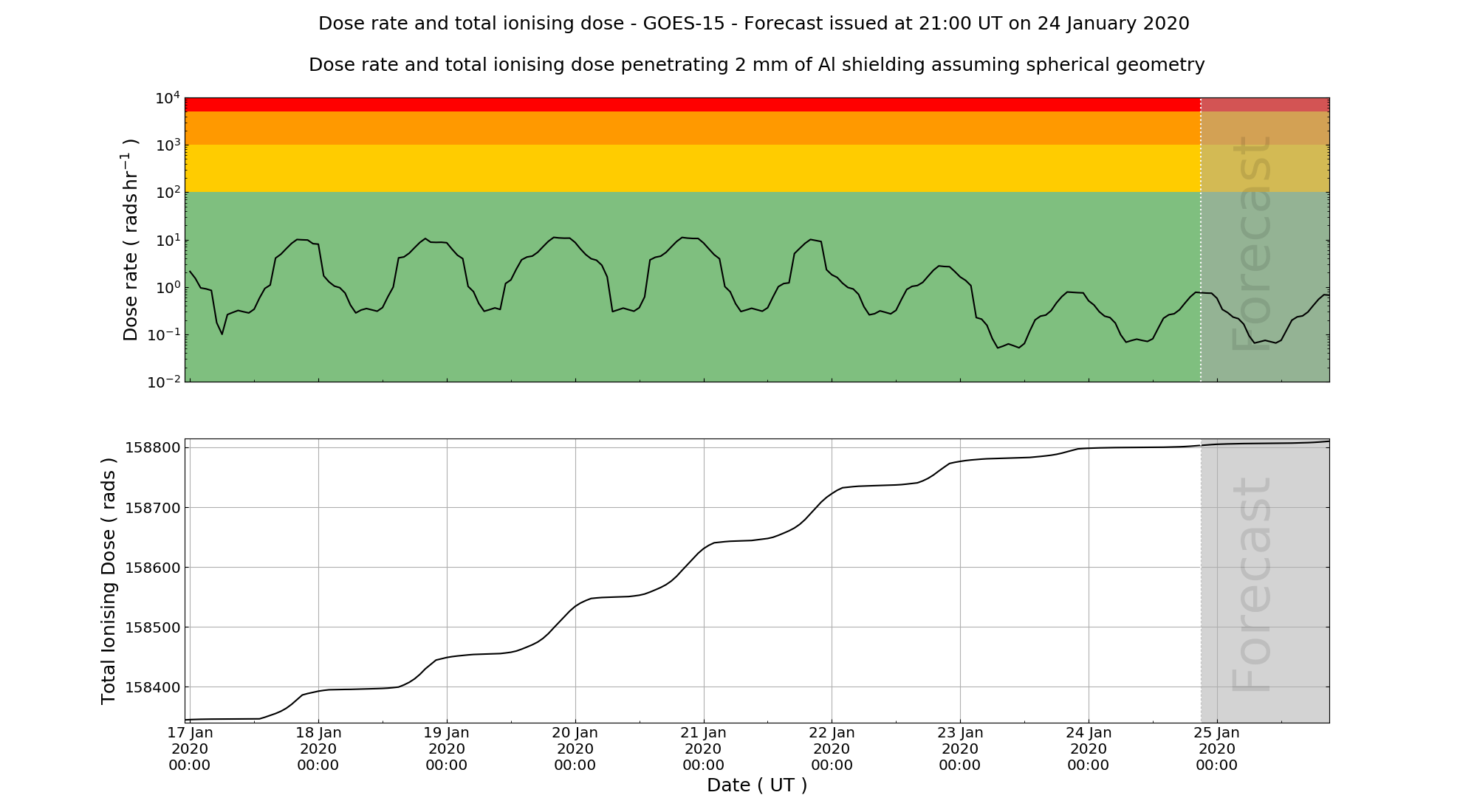Click the Forecast watermark in upper chart
The width and height of the screenshot is (1477, 812).
pos(1252,244)
